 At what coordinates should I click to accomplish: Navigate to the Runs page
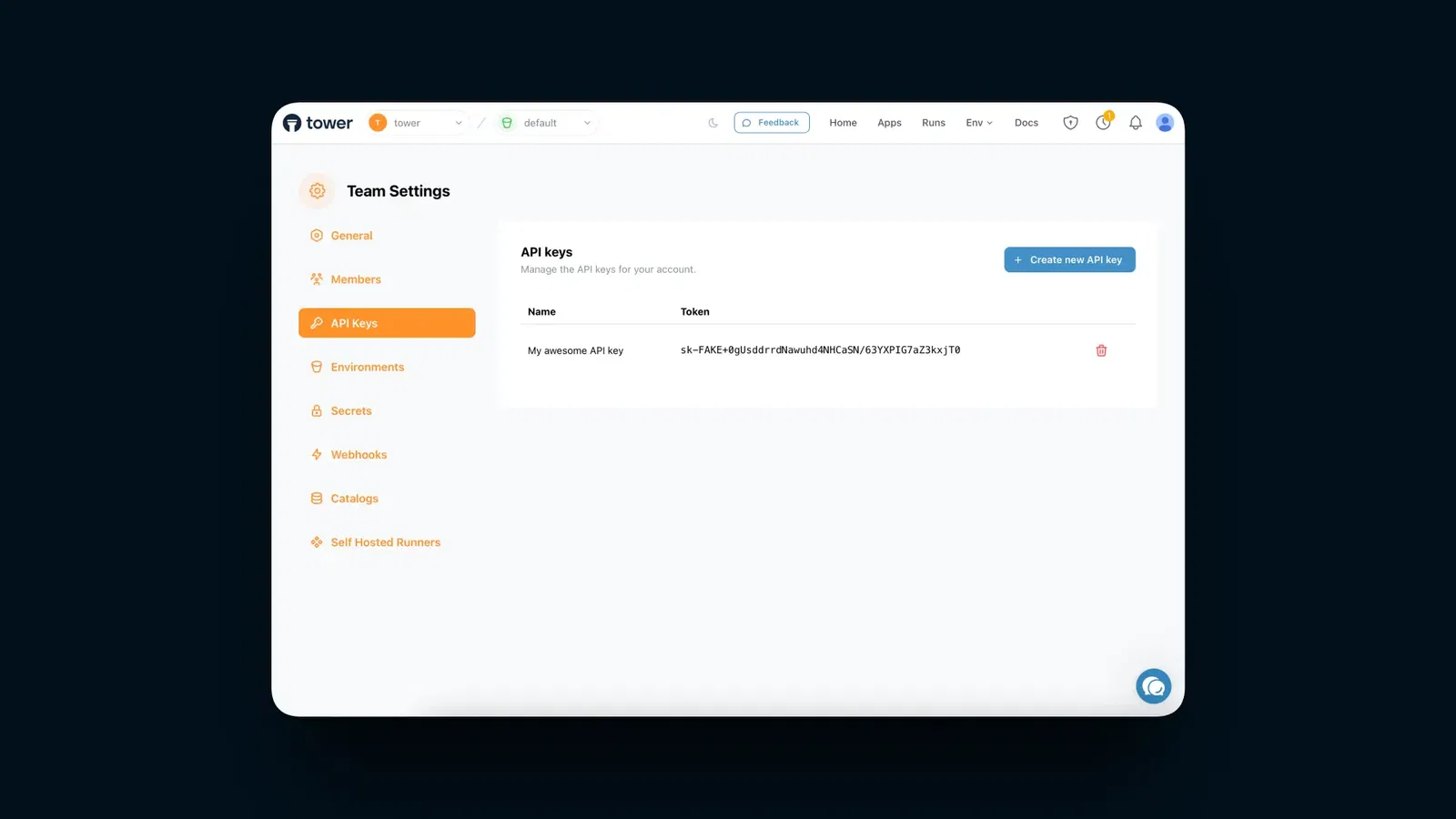pos(933,122)
